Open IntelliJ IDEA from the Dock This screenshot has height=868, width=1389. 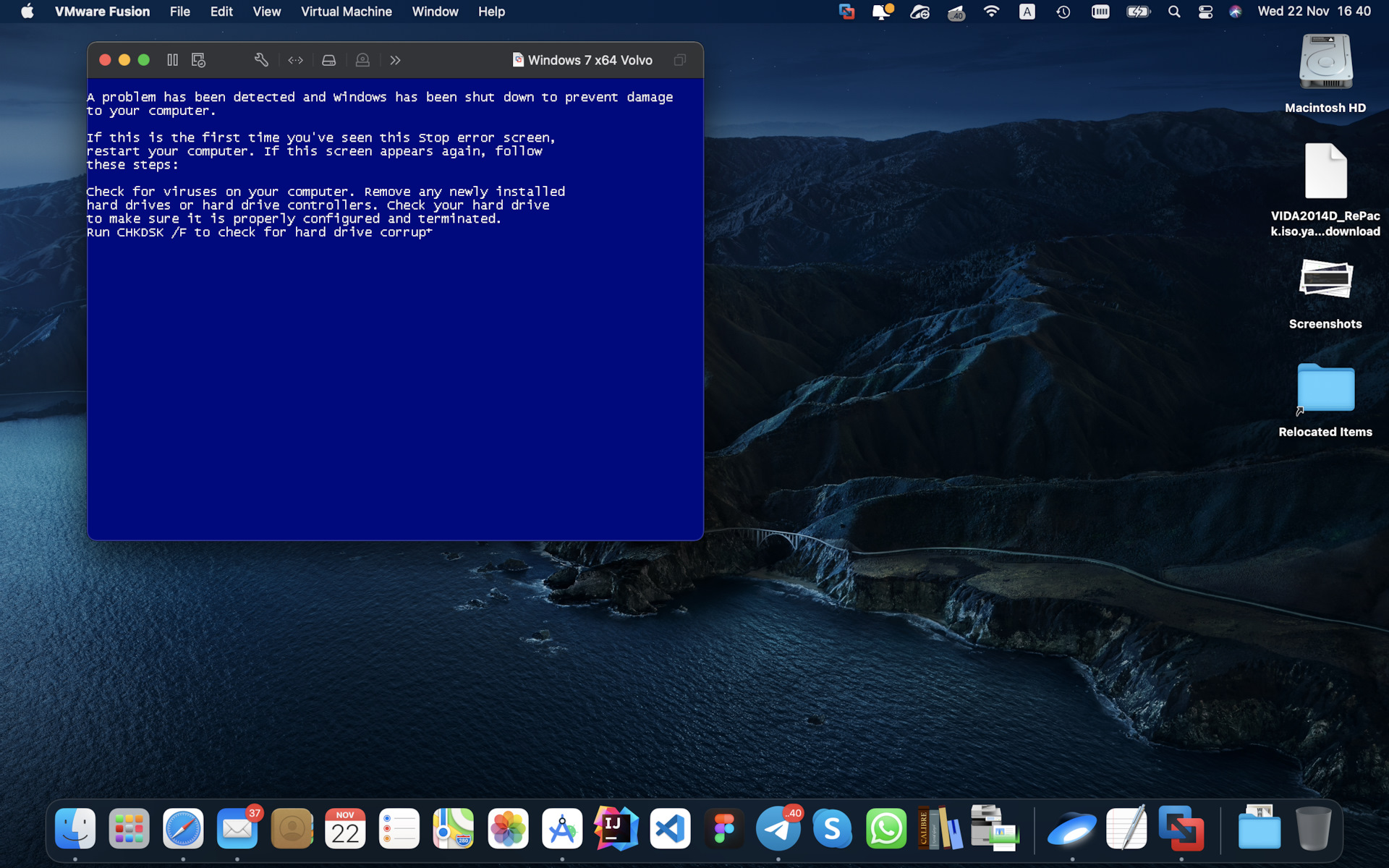coord(616,828)
